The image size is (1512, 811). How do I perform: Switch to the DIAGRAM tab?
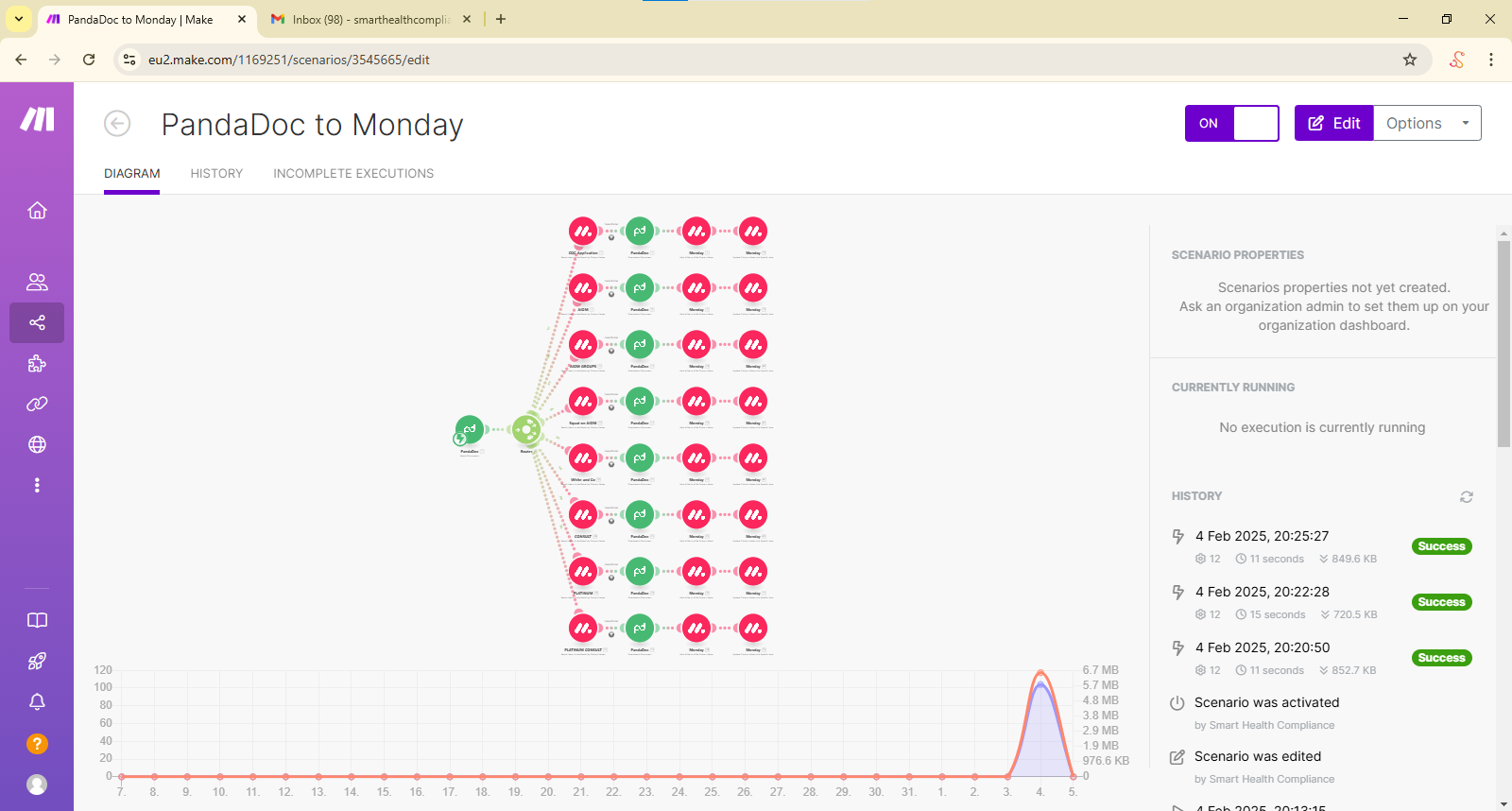[132, 174]
